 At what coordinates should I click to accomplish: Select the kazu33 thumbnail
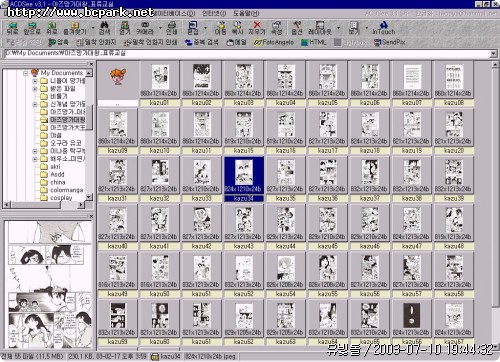click(202, 179)
